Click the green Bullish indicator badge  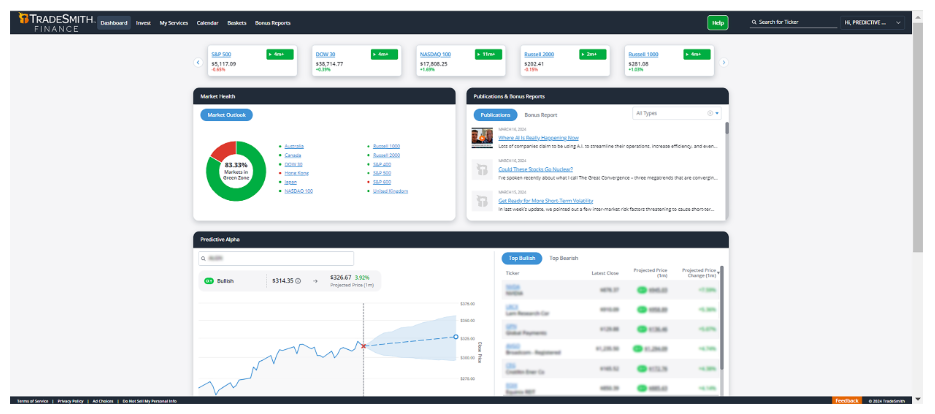(x=209, y=280)
